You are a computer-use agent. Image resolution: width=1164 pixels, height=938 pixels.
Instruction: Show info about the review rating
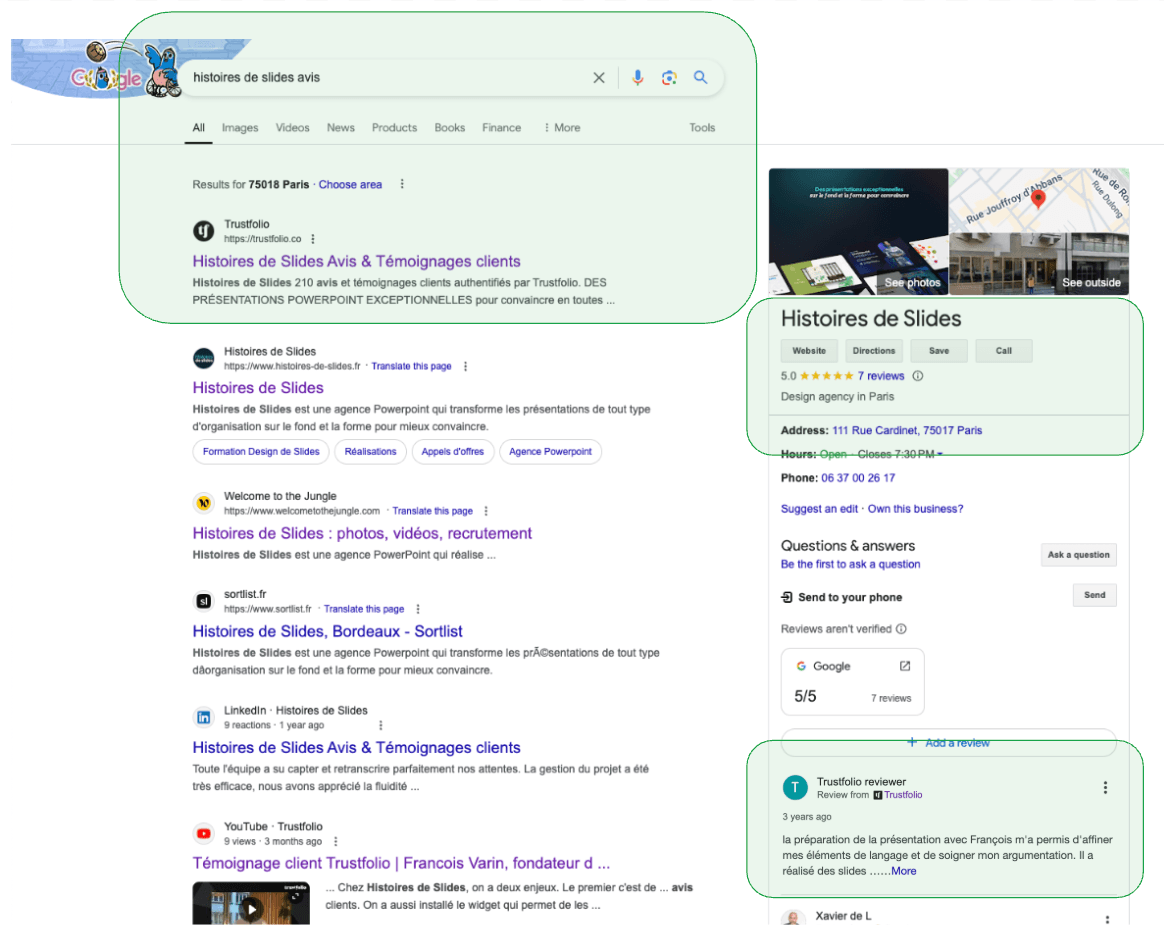pyautogui.click(x=918, y=375)
